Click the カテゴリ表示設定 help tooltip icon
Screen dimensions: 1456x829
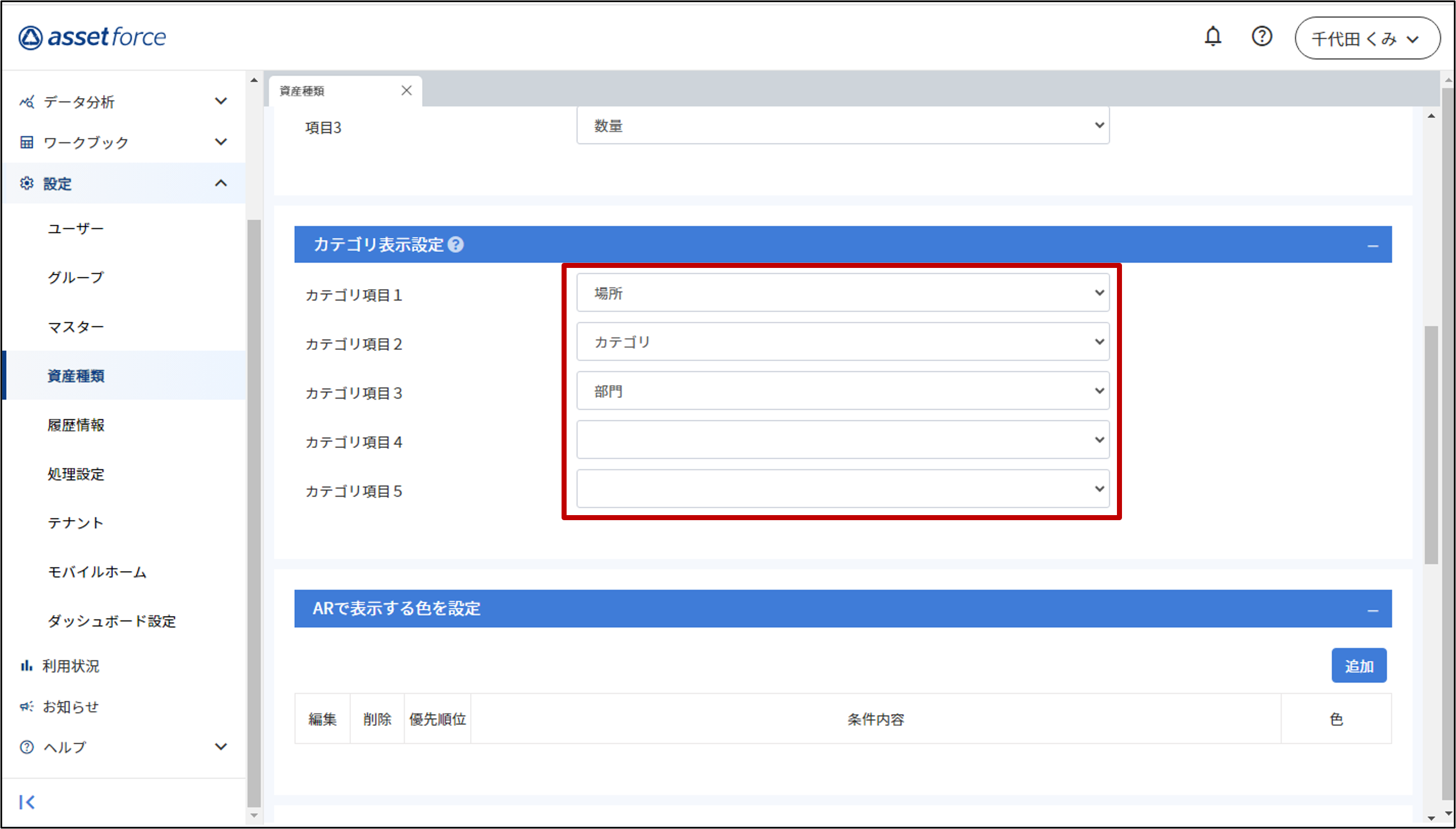click(456, 245)
